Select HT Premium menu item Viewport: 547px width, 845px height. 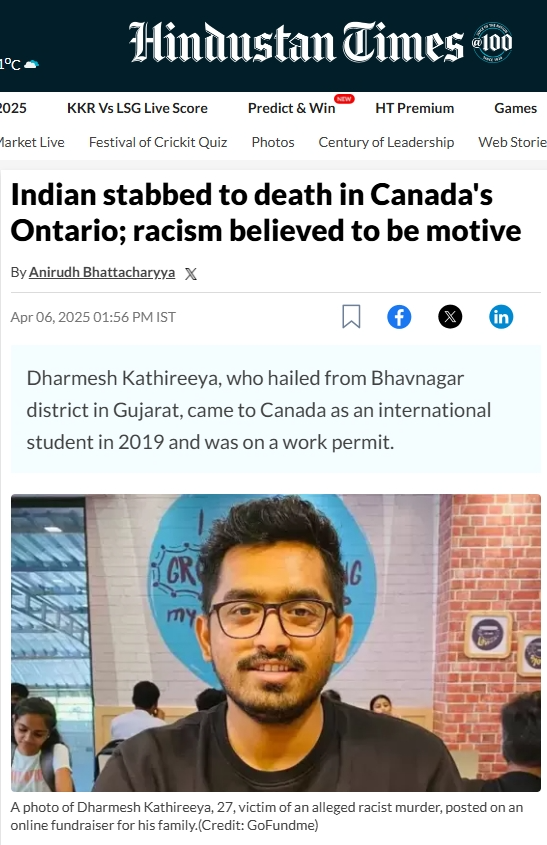[414, 108]
